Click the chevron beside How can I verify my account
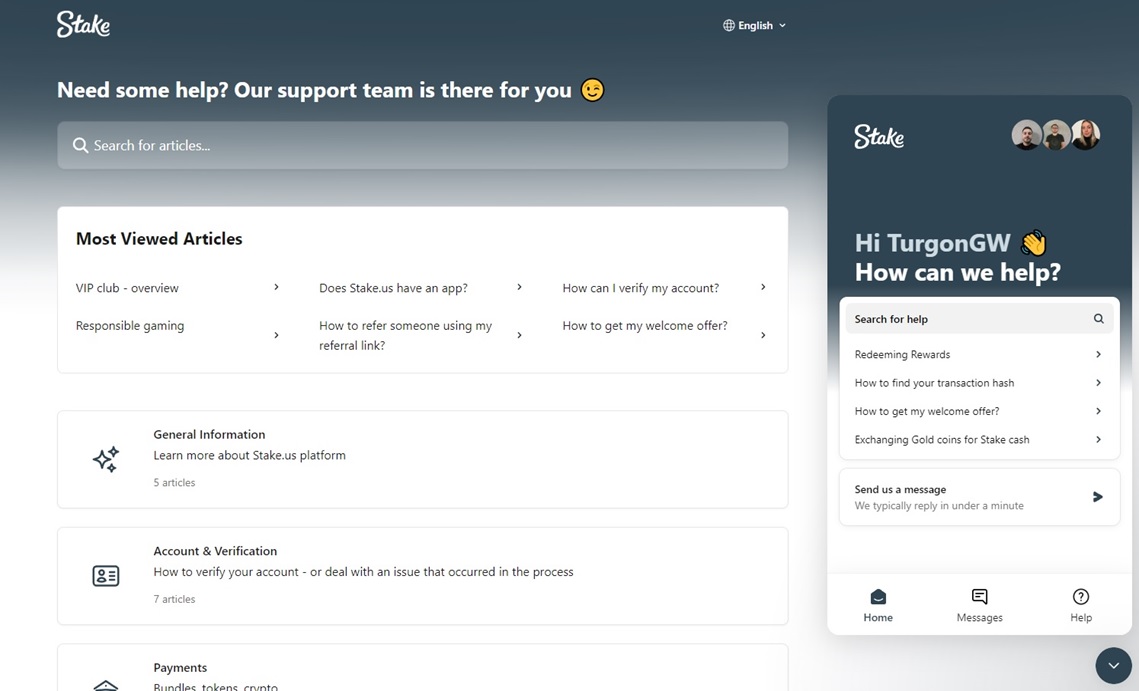 (x=763, y=287)
